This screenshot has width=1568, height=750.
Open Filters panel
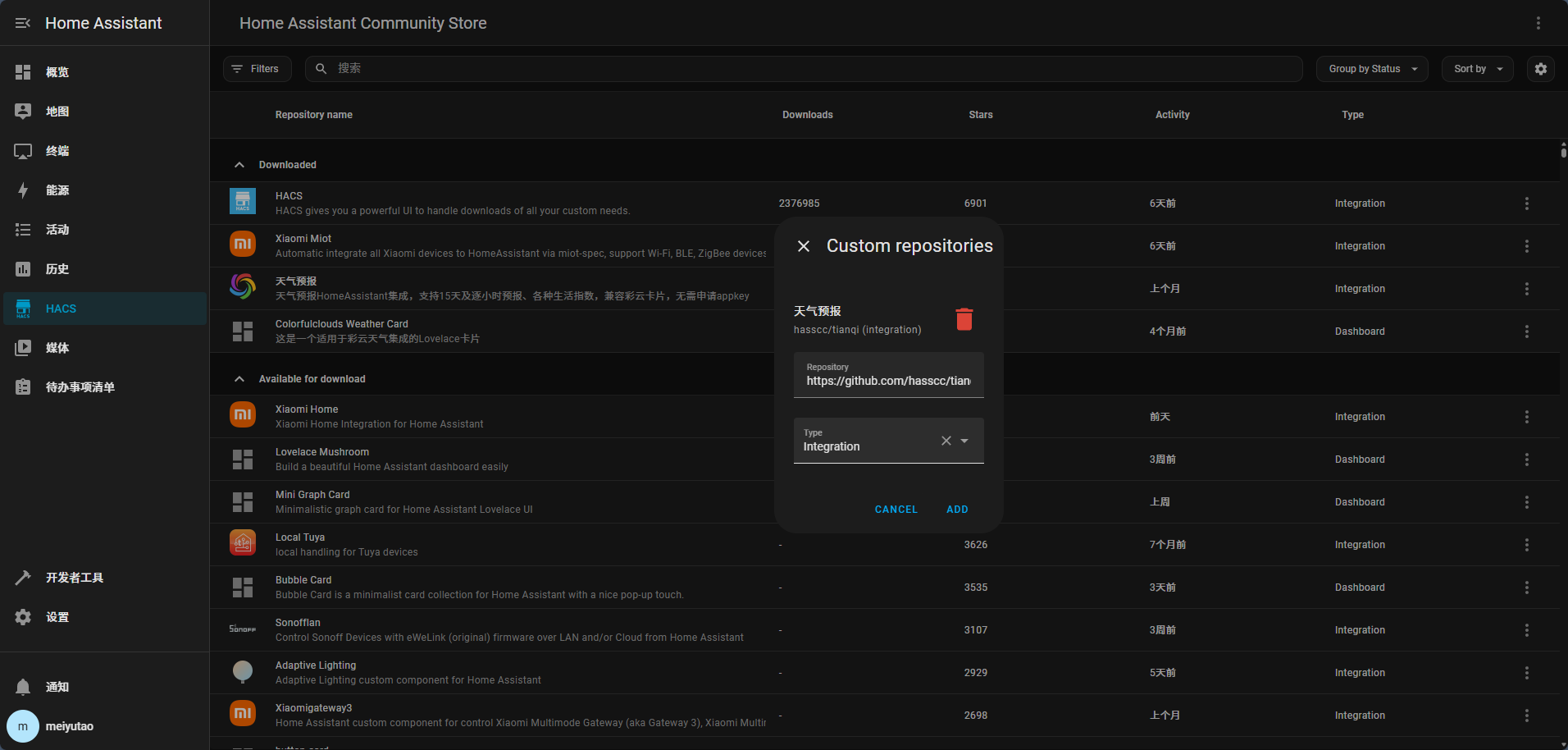coord(257,69)
